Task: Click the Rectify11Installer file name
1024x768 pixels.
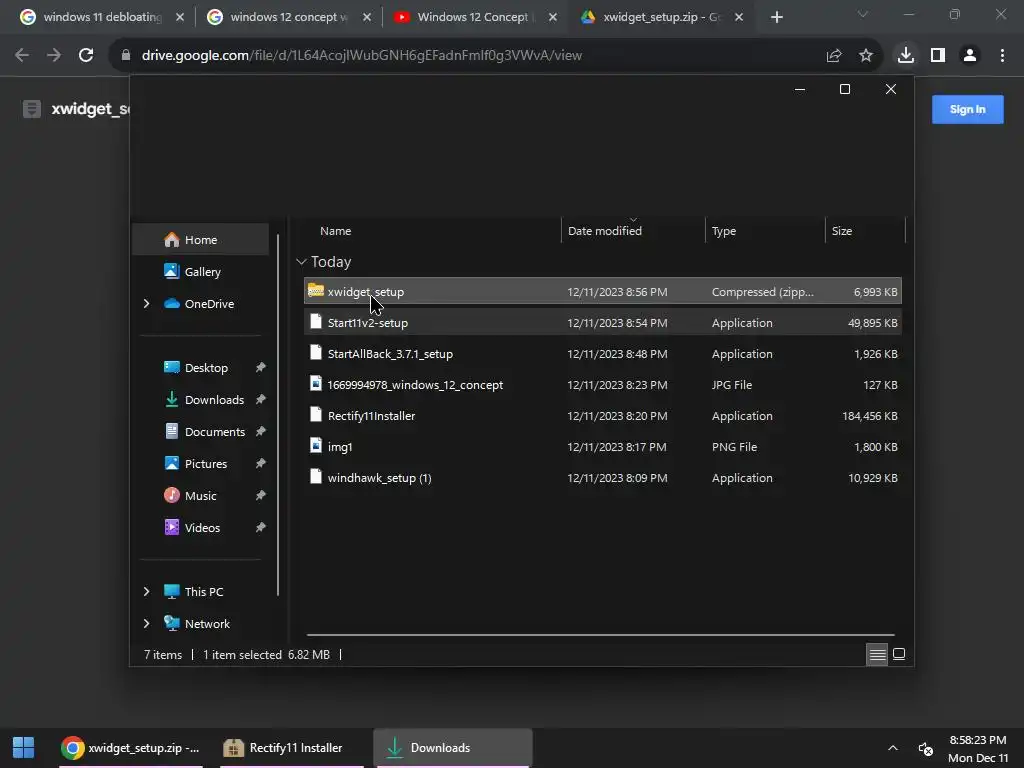Action: 371,416
